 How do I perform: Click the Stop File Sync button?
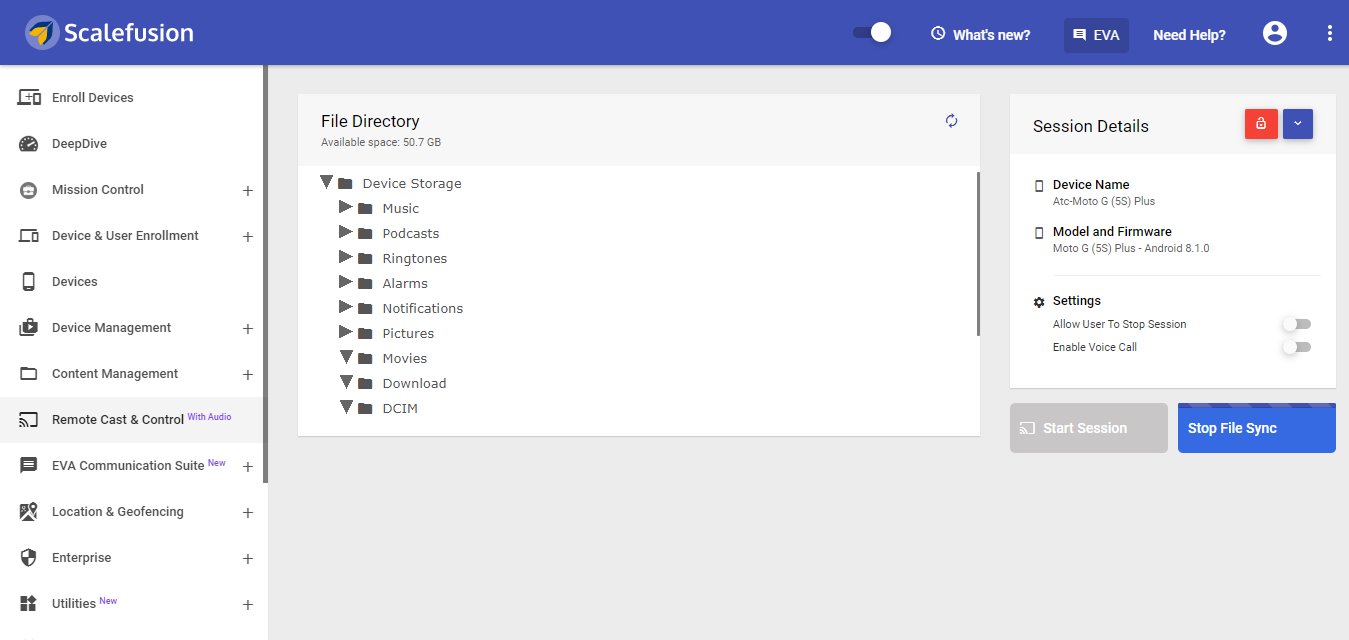pyautogui.click(x=1257, y=428)
